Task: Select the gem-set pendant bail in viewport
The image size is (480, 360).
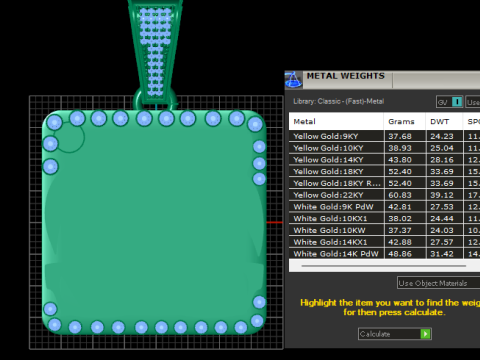Action: (x=155, y=53)
